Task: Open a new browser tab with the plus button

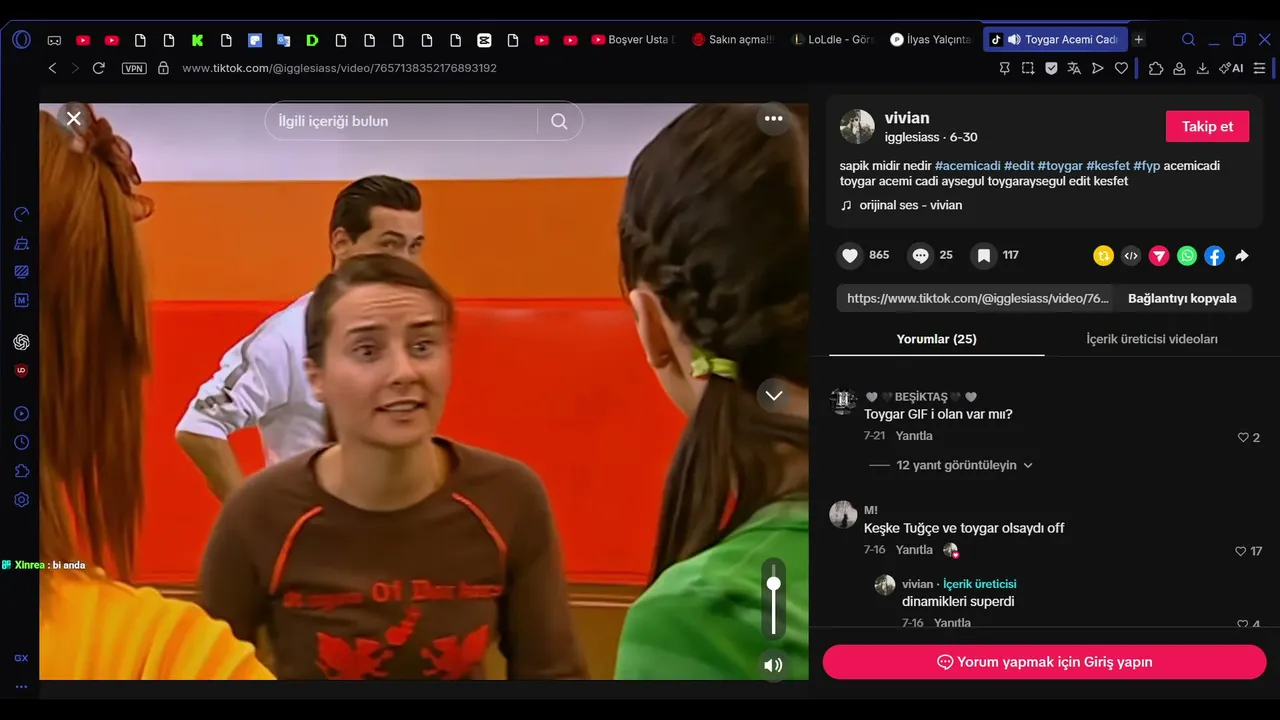Action: 1138,40
